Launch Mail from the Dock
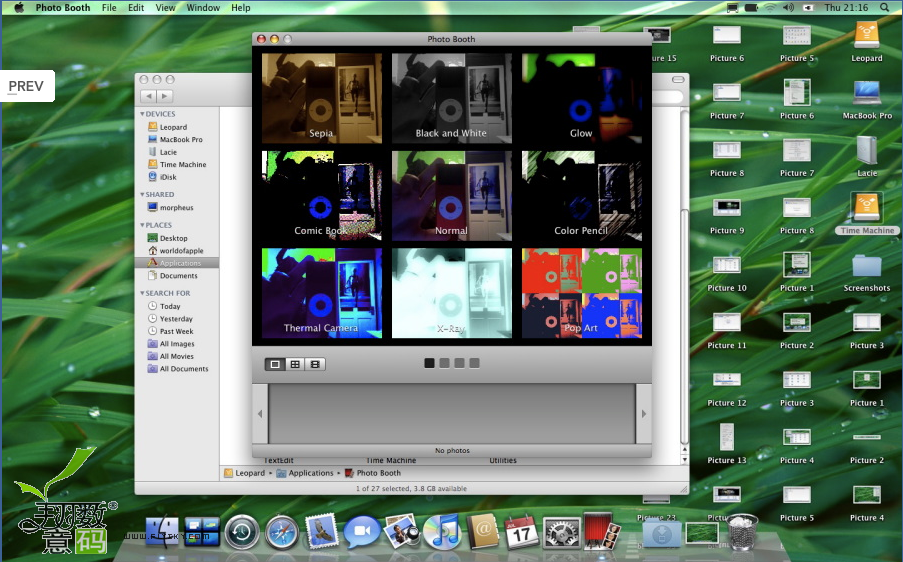 [x=321, y=531]
